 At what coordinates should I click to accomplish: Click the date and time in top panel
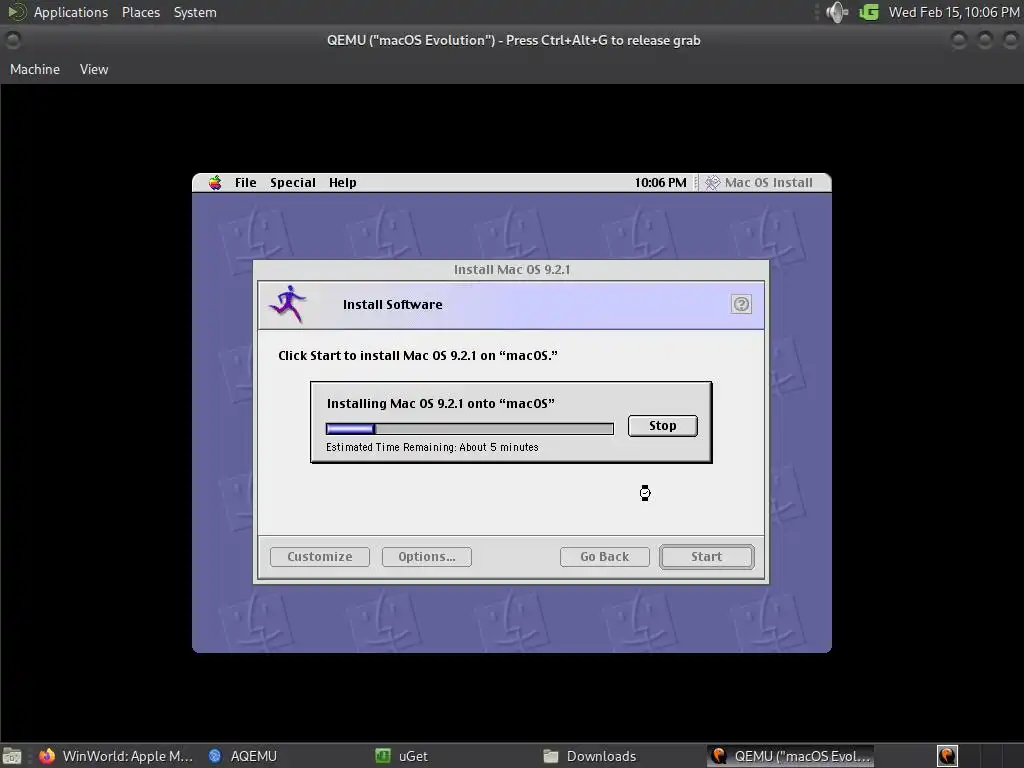(953, 12)
